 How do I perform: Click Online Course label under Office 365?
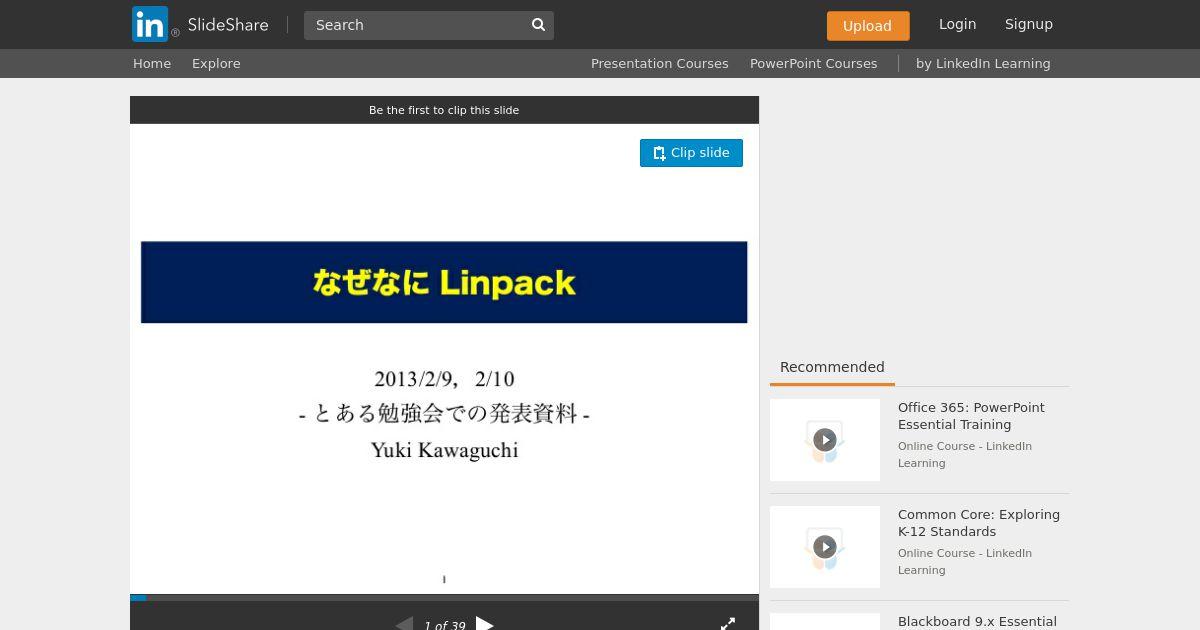(965, 455)
